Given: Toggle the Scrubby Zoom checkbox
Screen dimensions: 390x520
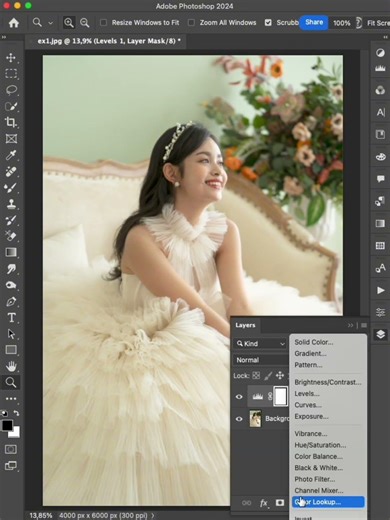Looking at the screenshot, I should point(268,23).
